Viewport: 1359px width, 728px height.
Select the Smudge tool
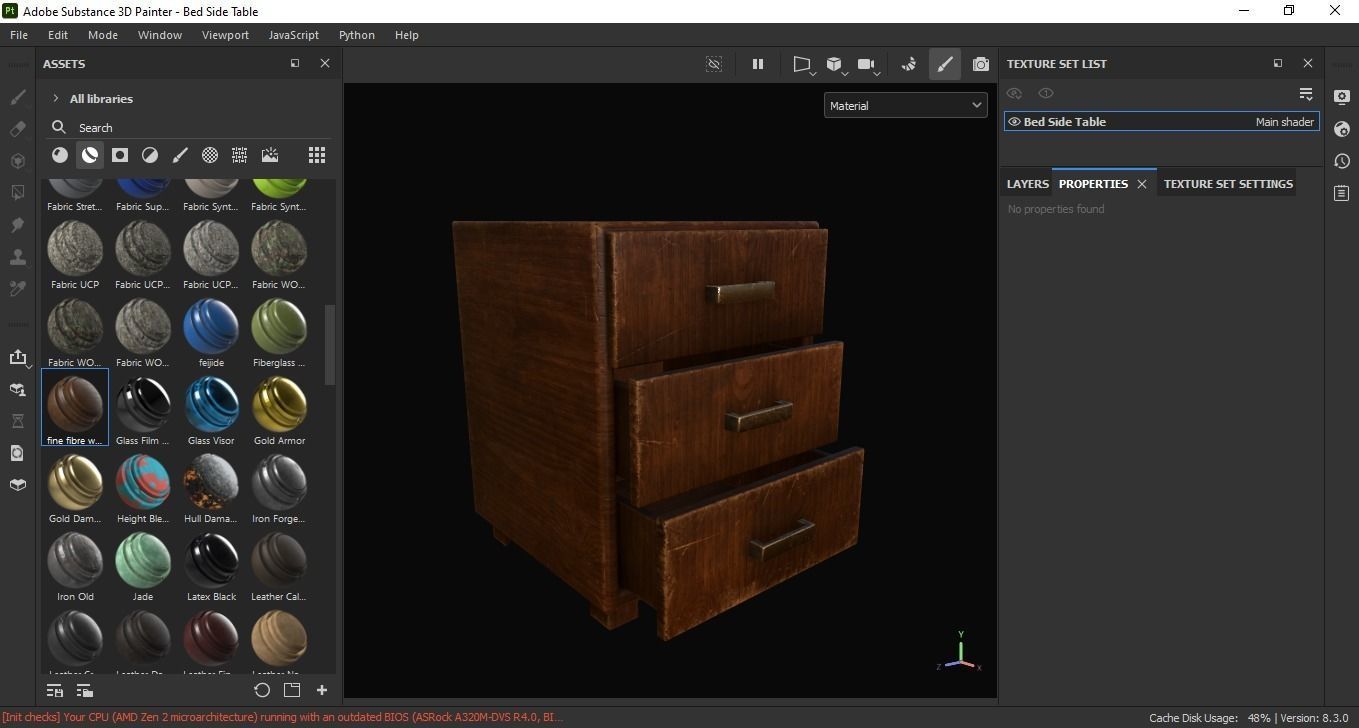coord(17,225)
